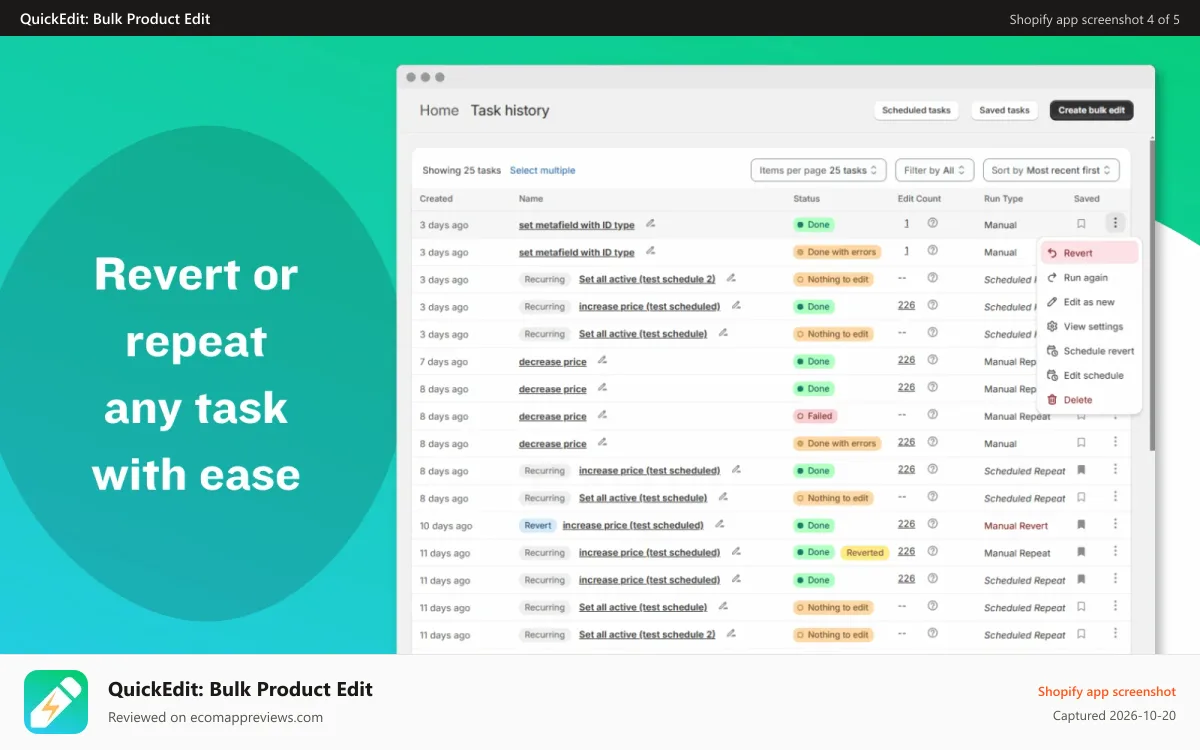Open three-dot menu on 11 days ago 'test schedule 2' row
The height and width of the screenshot is (750, 1200).
1115,633
